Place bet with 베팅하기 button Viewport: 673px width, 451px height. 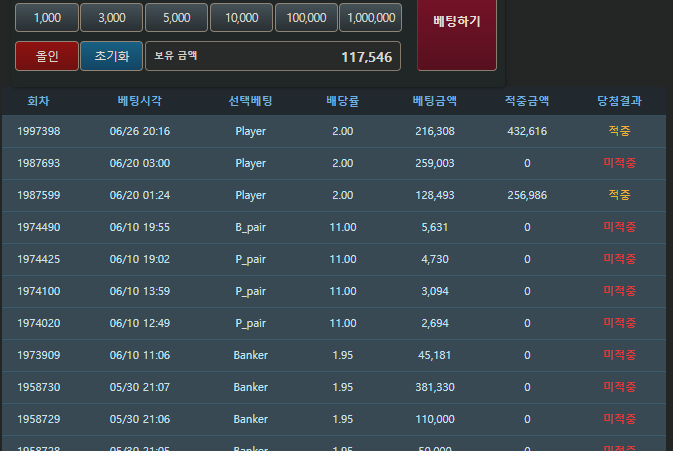(x=457, y=34)
